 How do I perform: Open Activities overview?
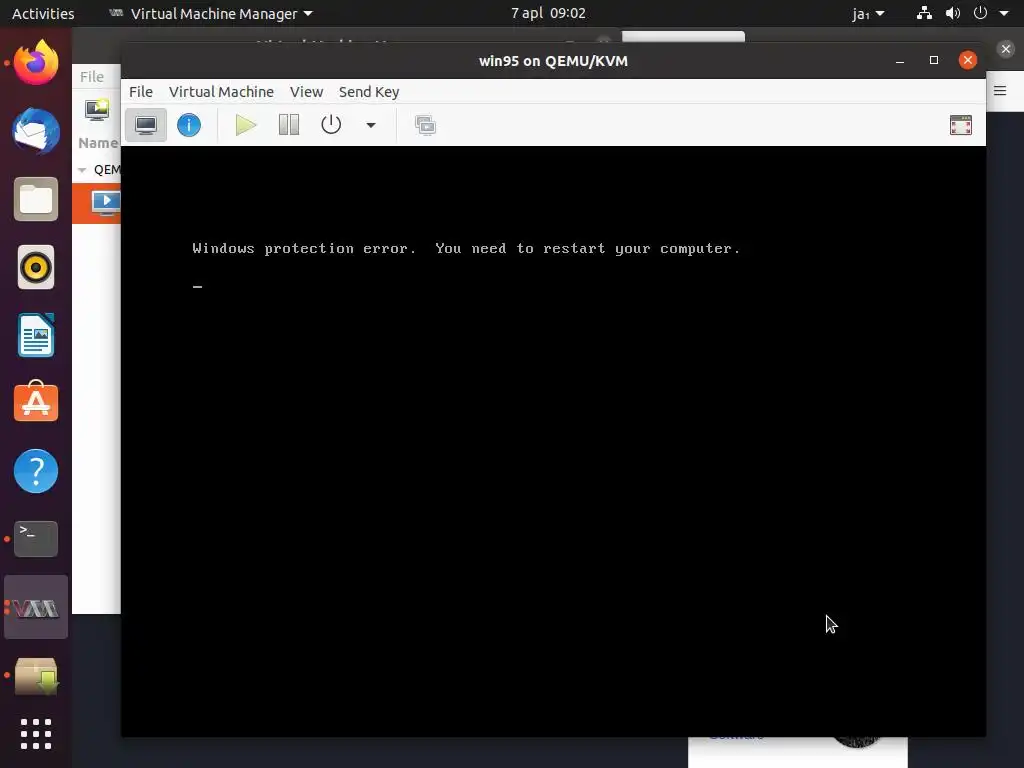click(43, 13)
